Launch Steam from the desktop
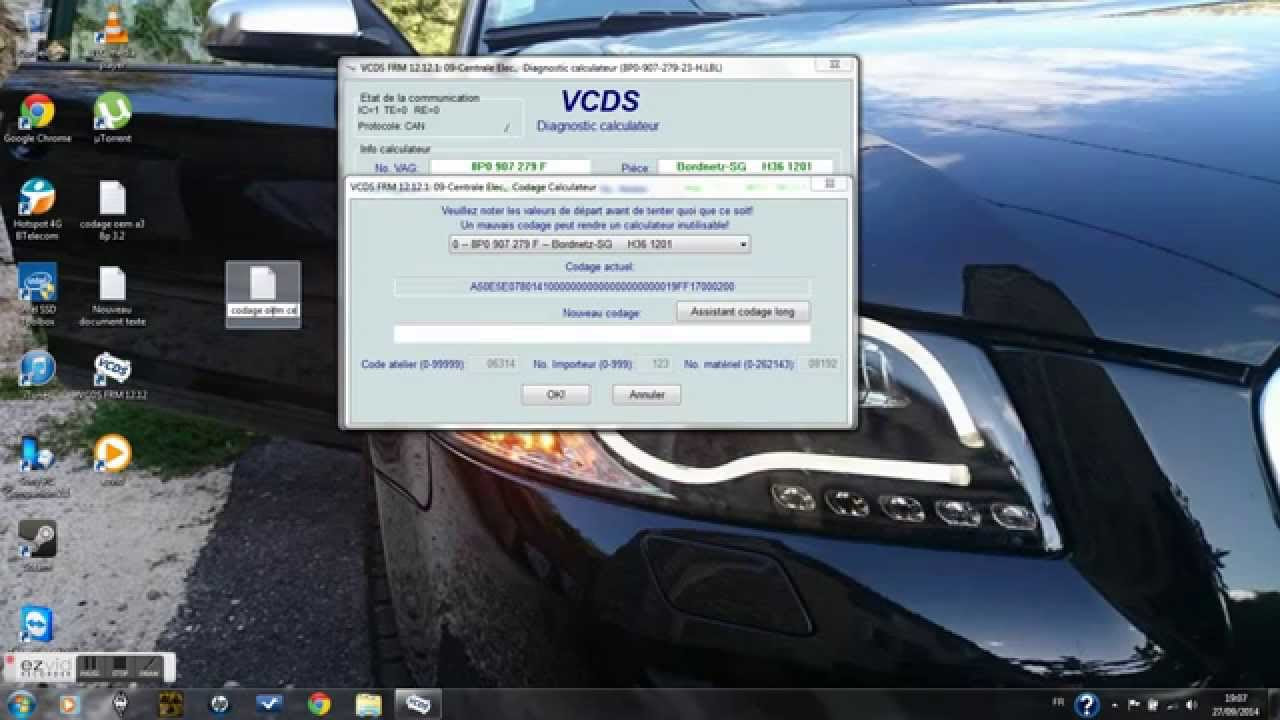This screenshot has height=720, width=1280. pos(37,545)
